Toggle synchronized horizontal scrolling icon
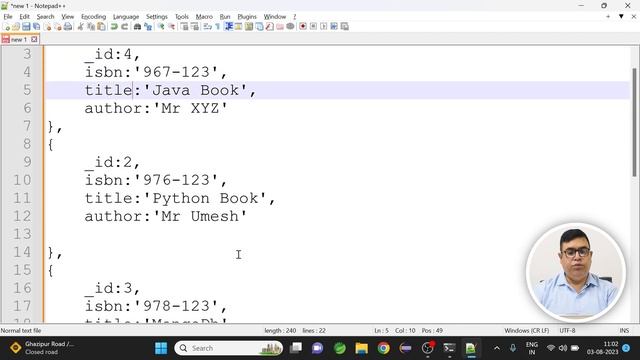This screenshot has width=640, height=360. 195,27
